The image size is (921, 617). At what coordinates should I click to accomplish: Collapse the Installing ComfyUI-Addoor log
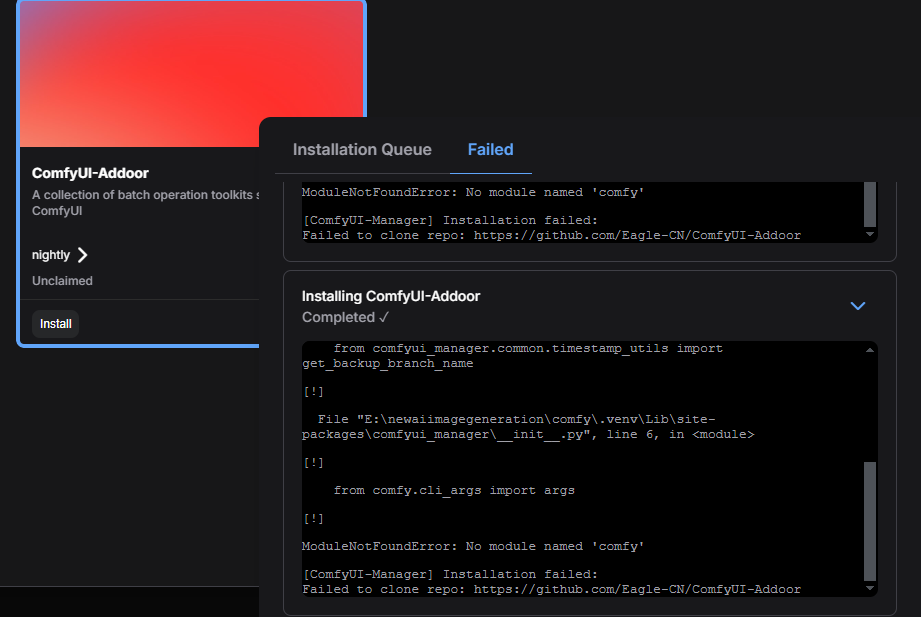[x=858, y=306]
